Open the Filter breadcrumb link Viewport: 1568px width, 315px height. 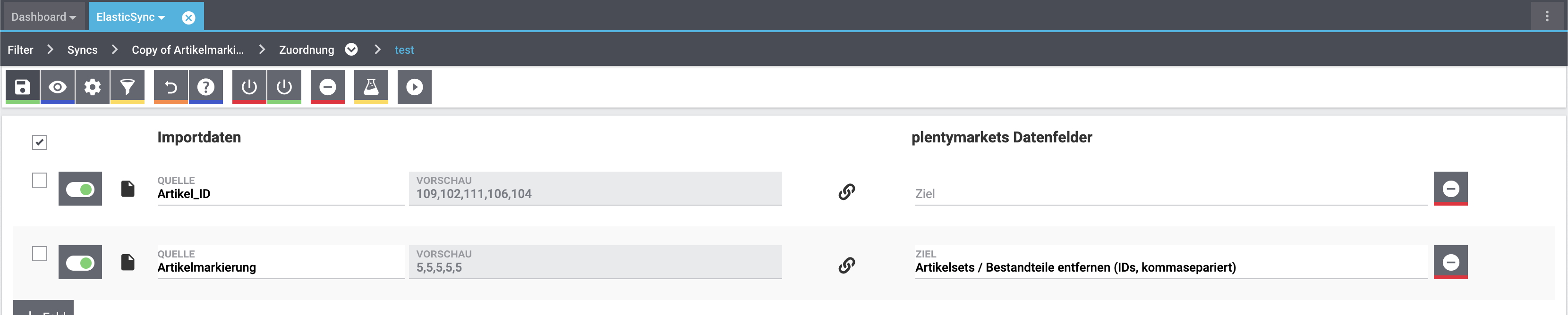[20, 50]
